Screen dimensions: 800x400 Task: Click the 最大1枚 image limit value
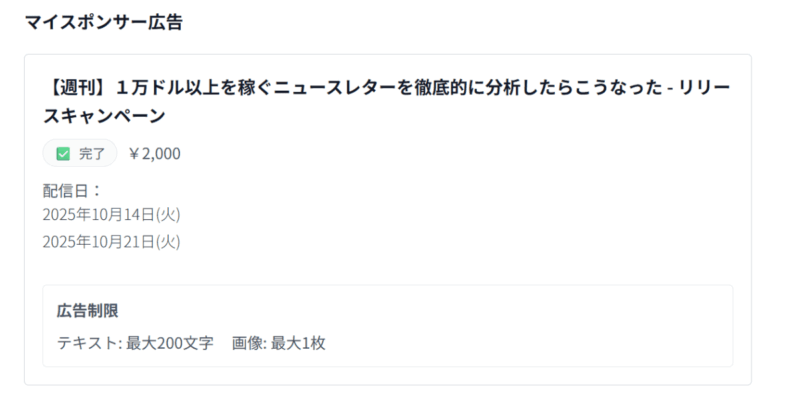click(x=298, y=343)
